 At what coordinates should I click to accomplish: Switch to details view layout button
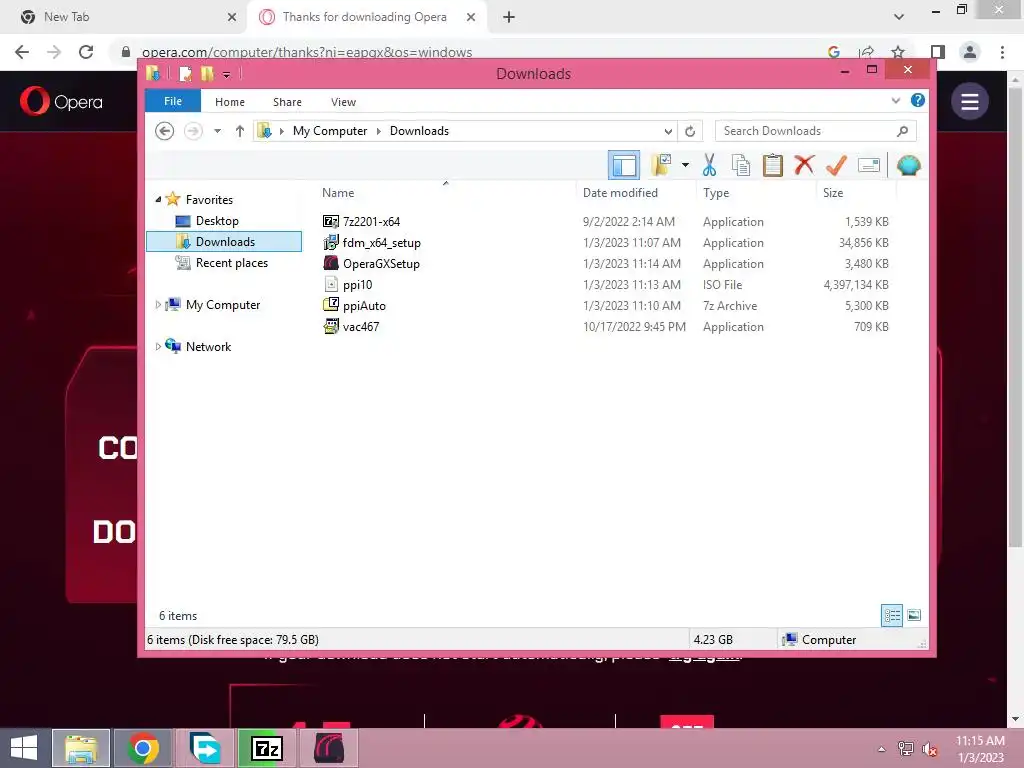tap(891, 615)
